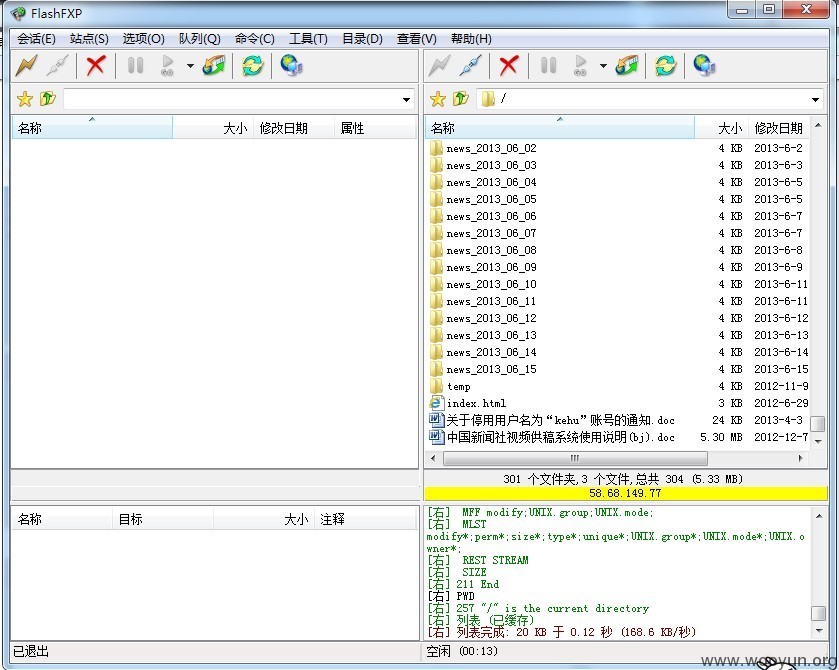This screenshot has height=670, width=839.
Task: Open the 队列(Q) menu
Action: click(x=200, y=39)
